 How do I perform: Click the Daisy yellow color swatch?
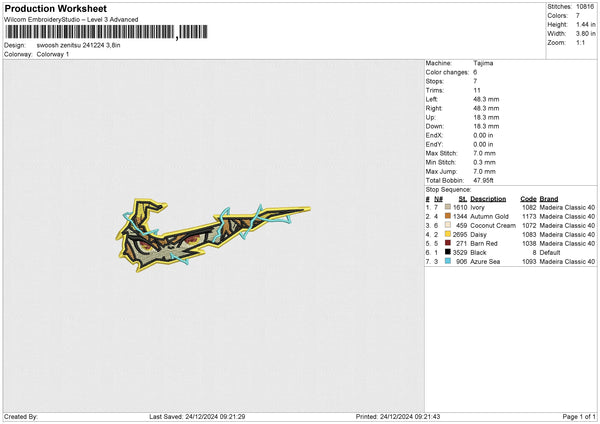pos(448,234)
